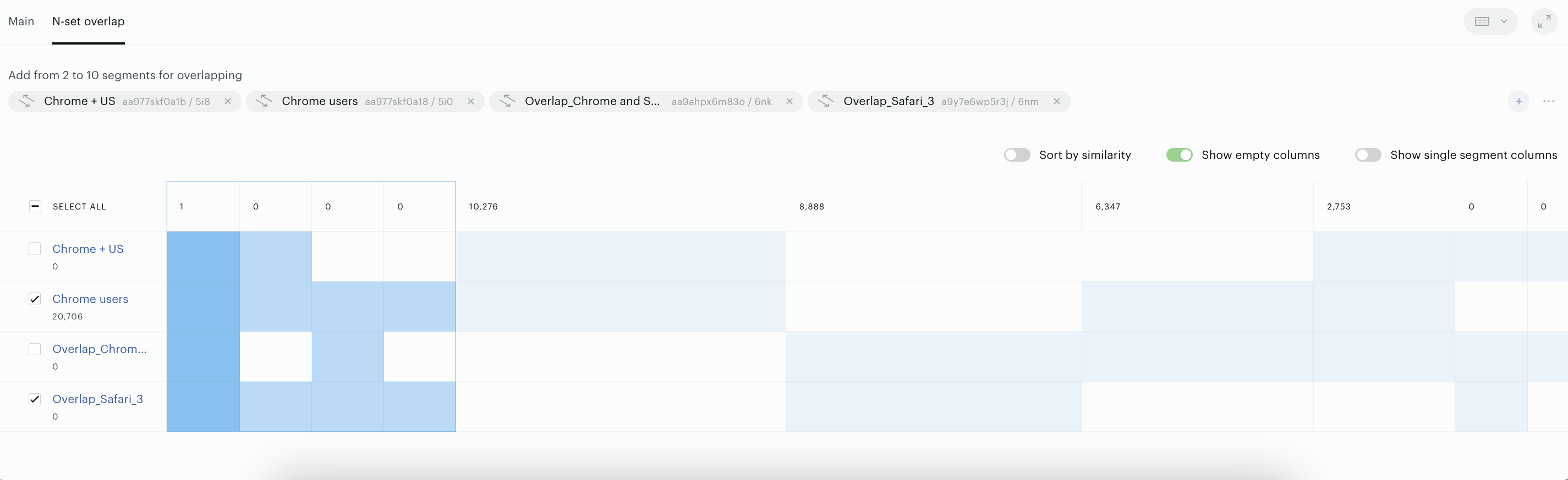The image size is (1568, 480).
Task: Remove the Overlap_Chrome and S... segment chip
Action: click(790, 102)
